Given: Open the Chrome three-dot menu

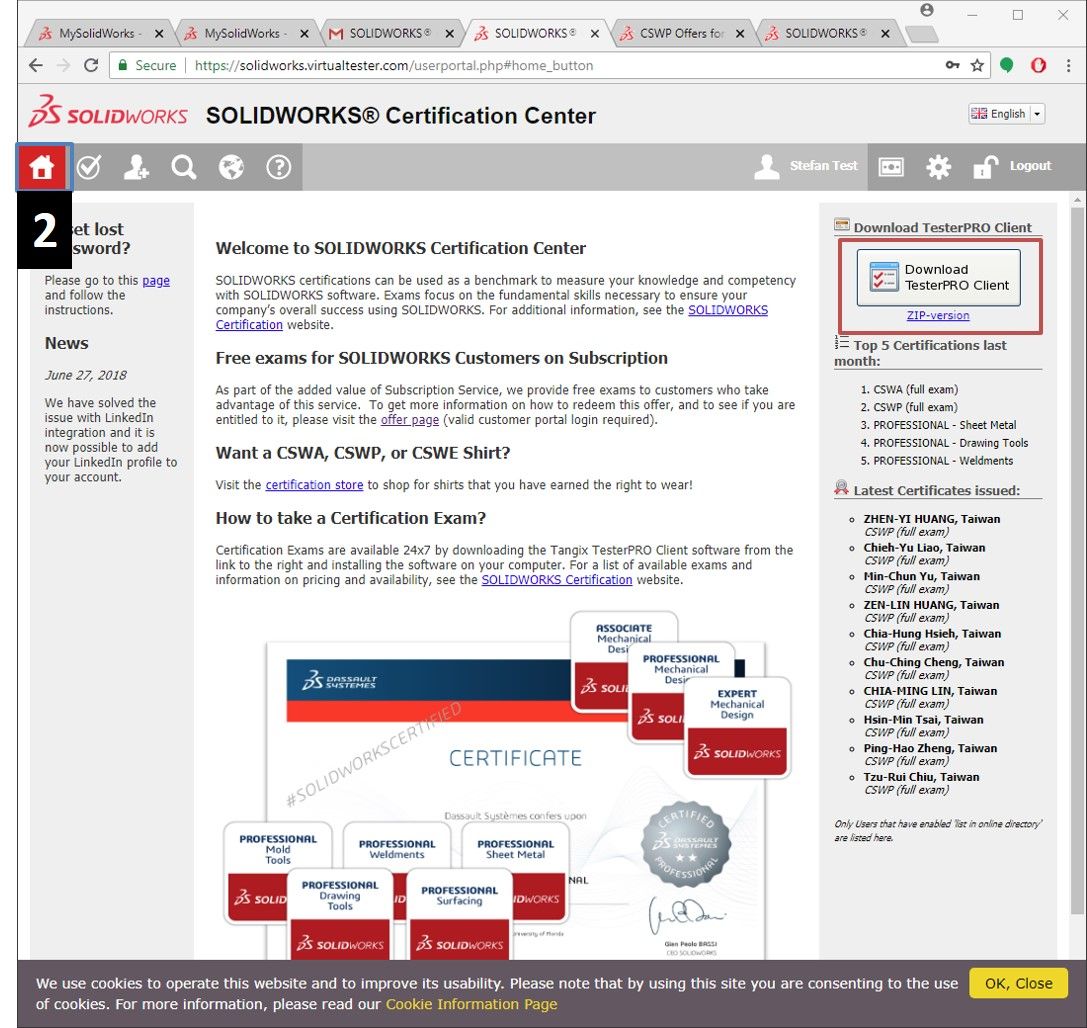Looking at the screenshot, I should pos(1069,66).
